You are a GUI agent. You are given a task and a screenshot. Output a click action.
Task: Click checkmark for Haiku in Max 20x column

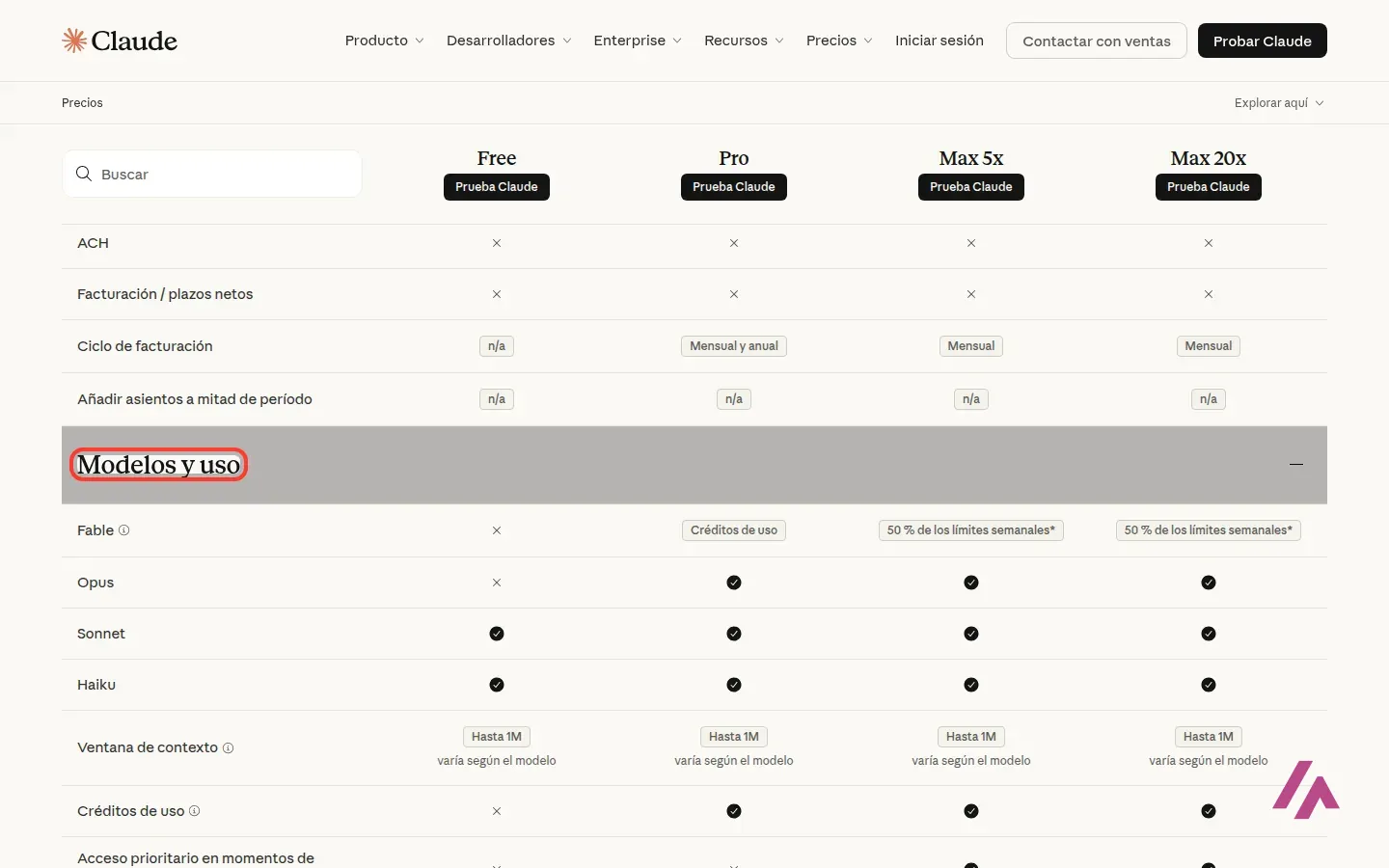point(1209,685)
